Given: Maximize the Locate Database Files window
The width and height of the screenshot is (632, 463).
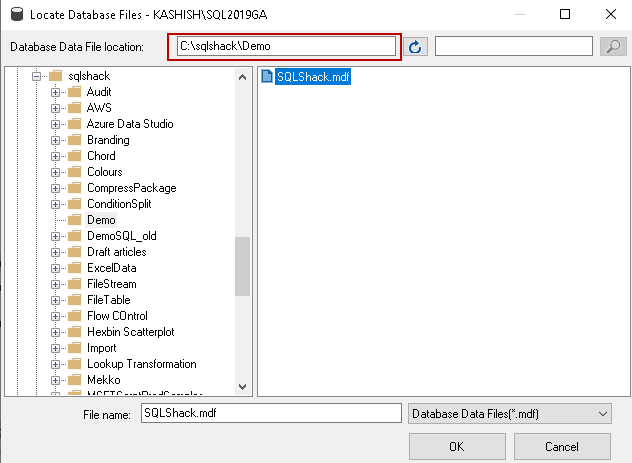Looking at the screenshot, I should click(x=565, y=15).
